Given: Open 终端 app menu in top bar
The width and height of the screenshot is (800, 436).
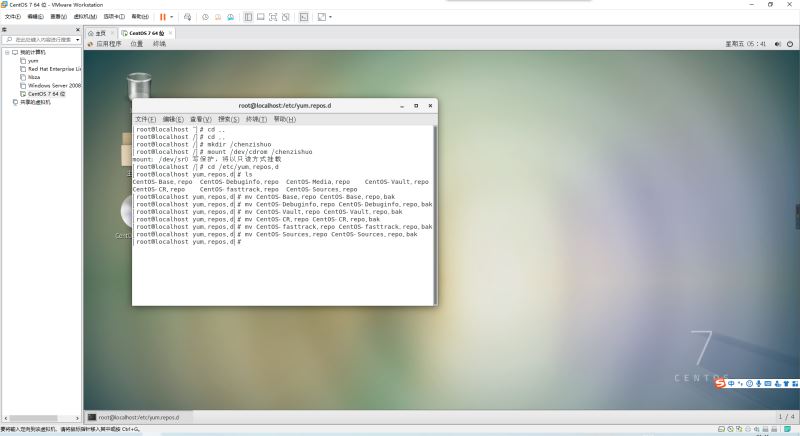Looking at the screenshot, I should pos(159,44).
